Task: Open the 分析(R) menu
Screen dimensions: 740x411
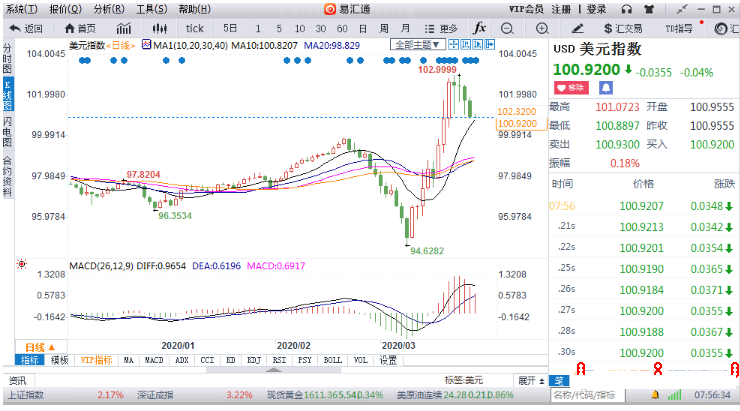Action: tap(109, 9)
